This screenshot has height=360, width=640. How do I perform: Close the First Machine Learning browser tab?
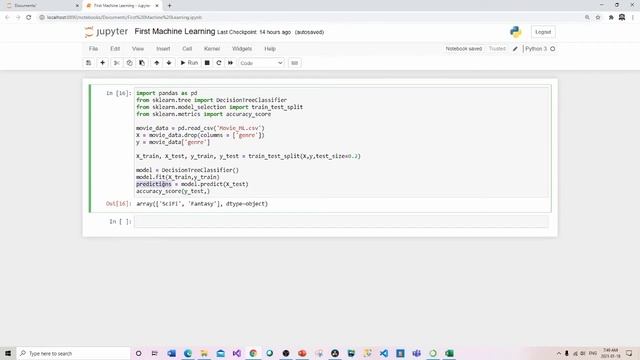tap(157, 6)
